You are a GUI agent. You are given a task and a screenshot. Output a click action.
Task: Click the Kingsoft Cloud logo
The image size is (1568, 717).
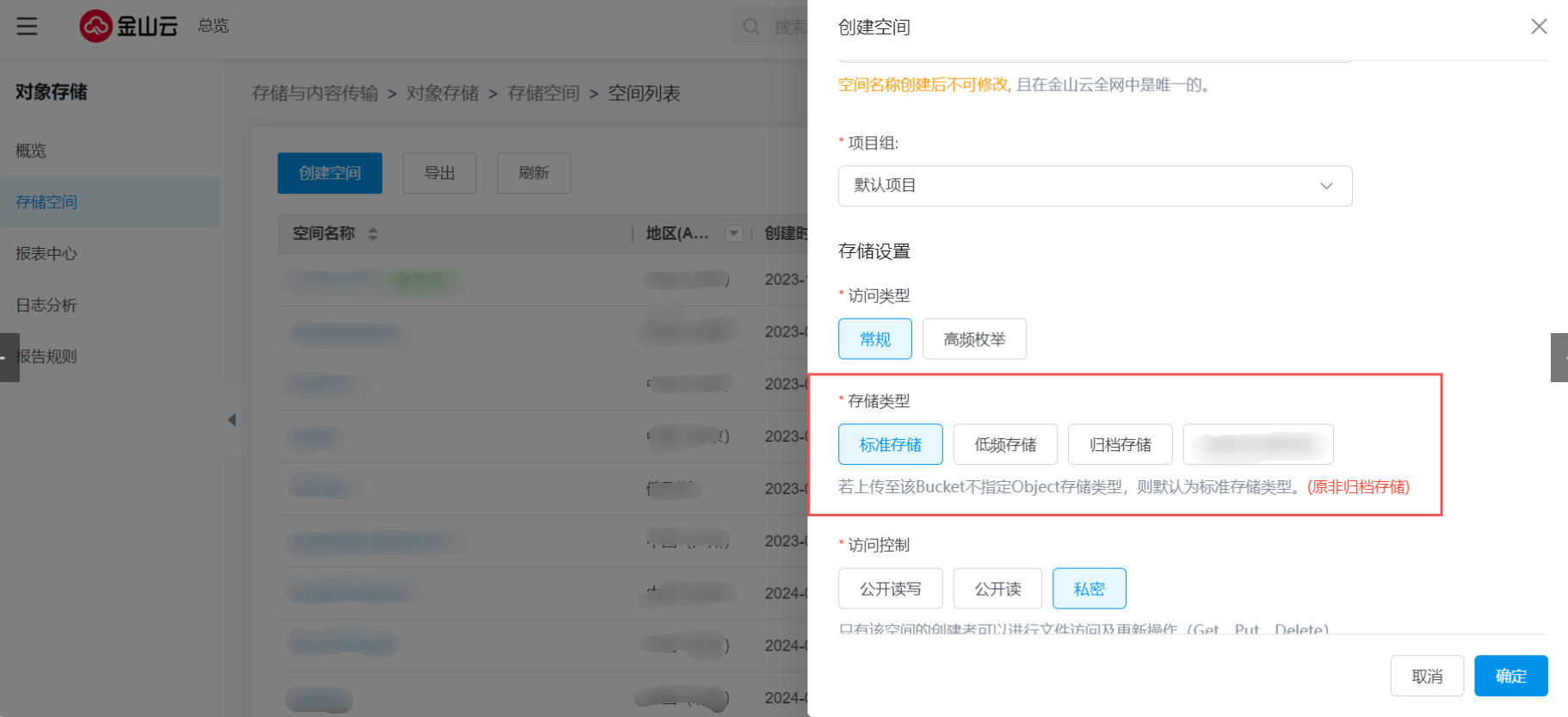tap(128, 26)
